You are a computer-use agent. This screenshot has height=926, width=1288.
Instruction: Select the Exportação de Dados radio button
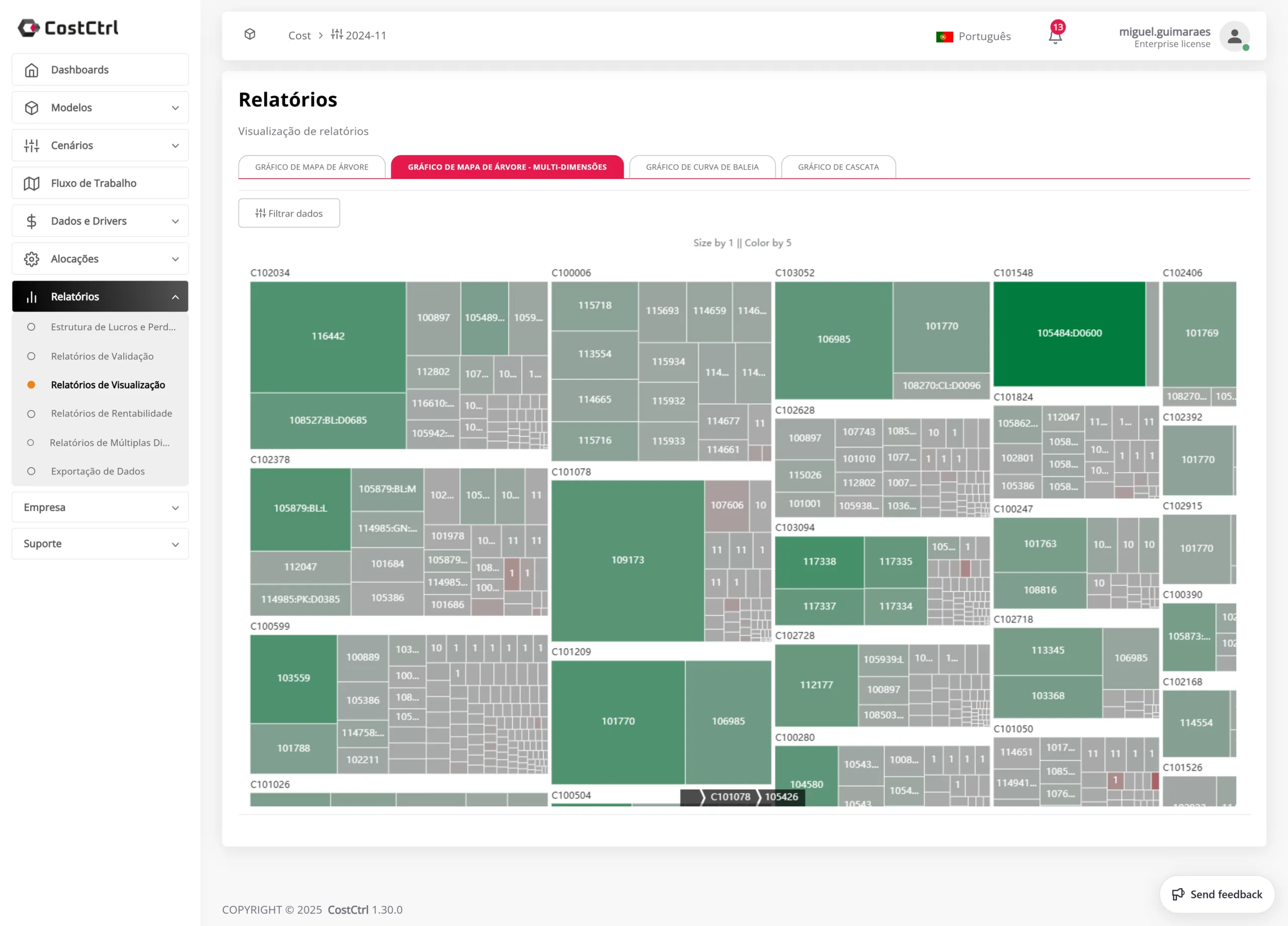(x=32, y=471)
